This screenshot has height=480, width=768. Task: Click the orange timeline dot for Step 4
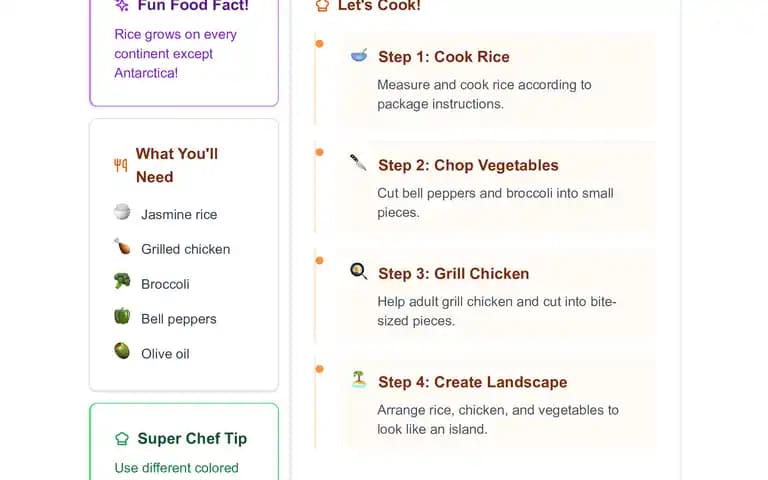click(319, 369)
